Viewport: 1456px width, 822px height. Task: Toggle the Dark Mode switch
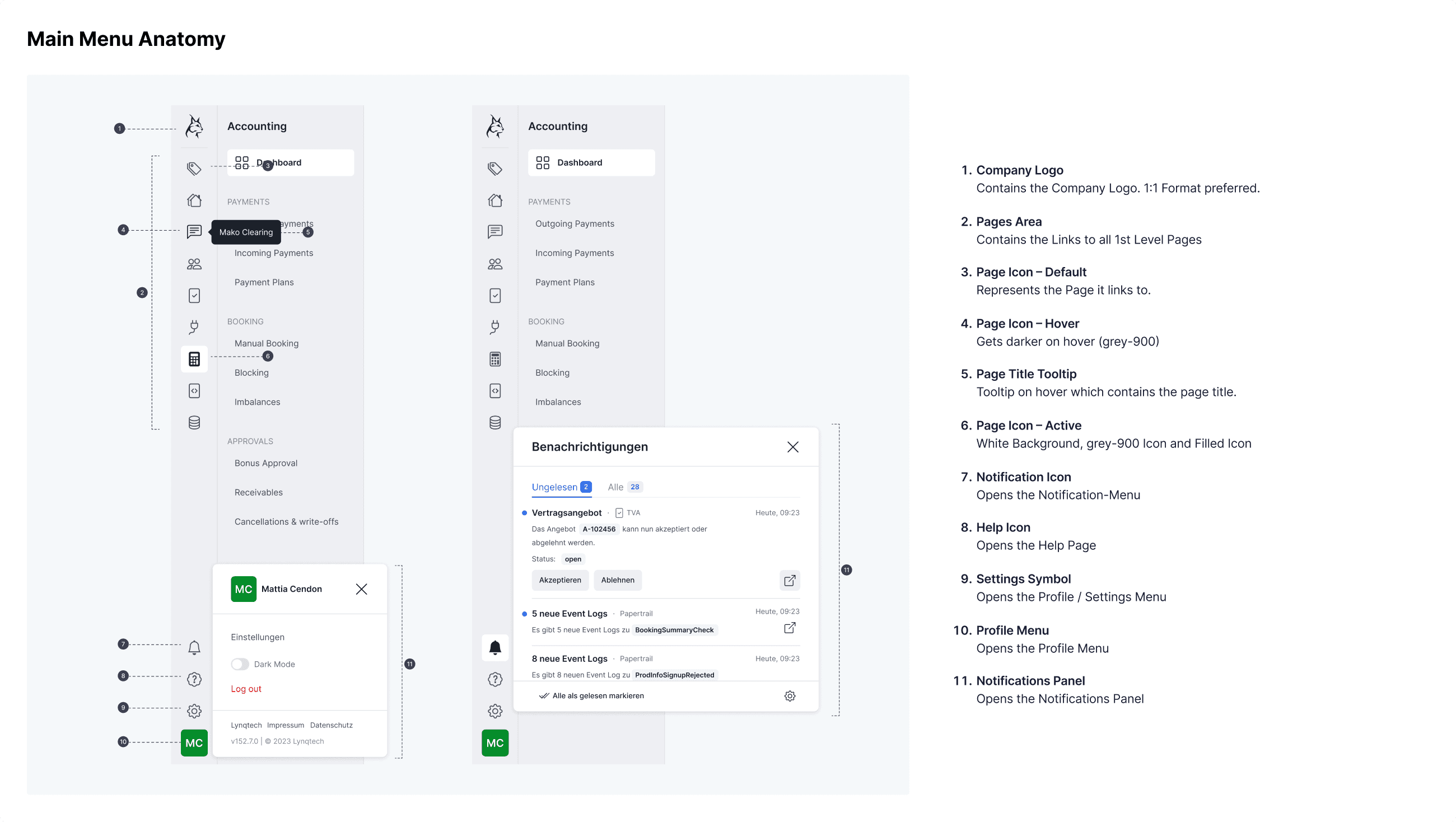pyautogui.click(x=240, y=664)
